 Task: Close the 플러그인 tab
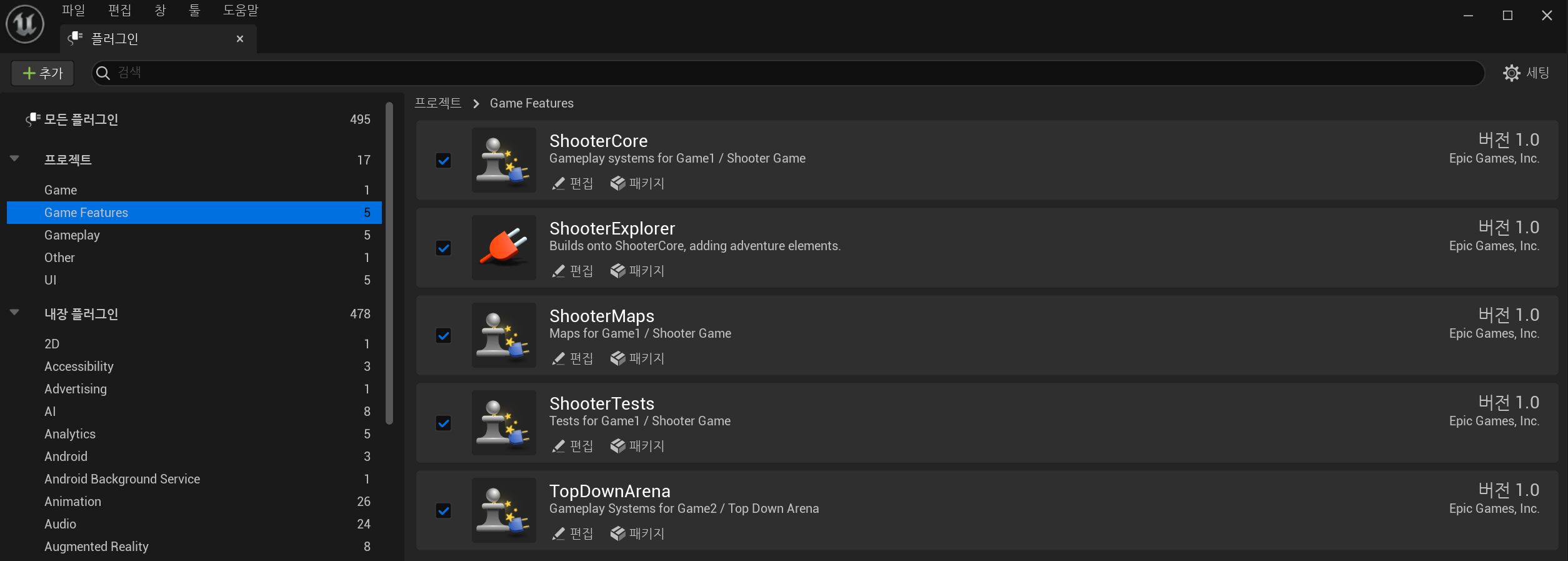click(x=240, y=39)
